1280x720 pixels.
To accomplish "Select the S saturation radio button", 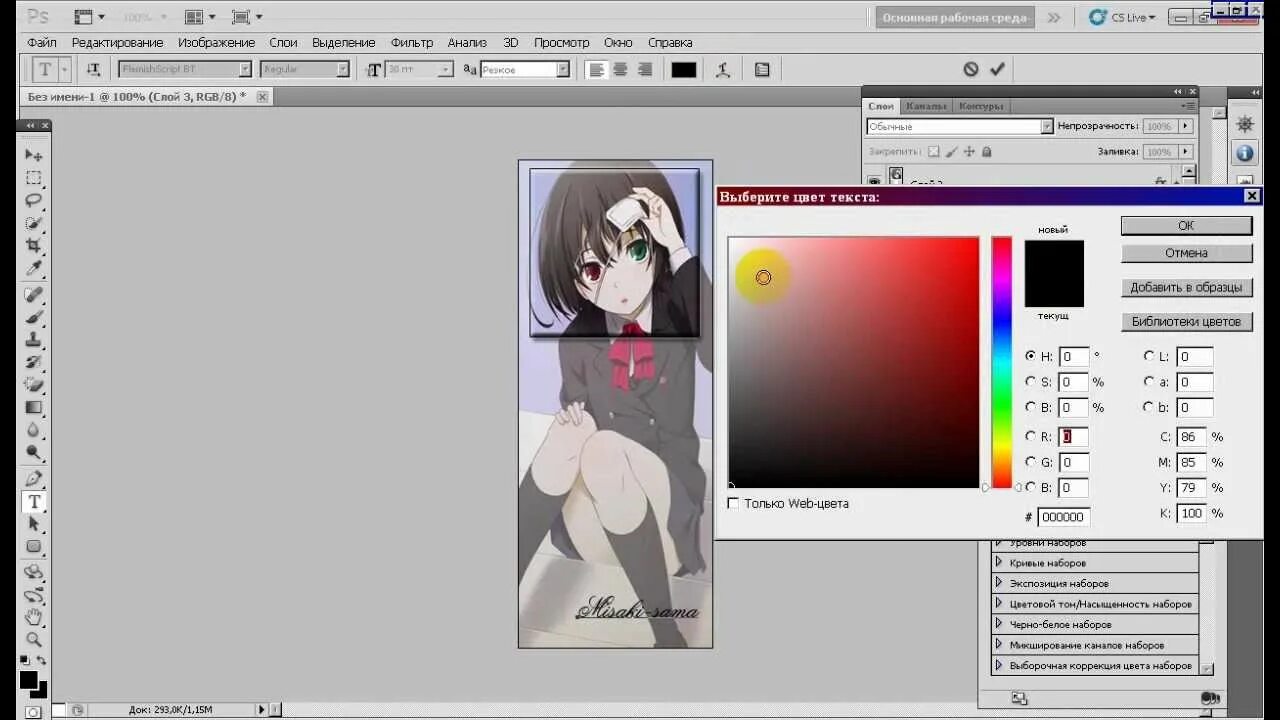I will pos(1031,381).
